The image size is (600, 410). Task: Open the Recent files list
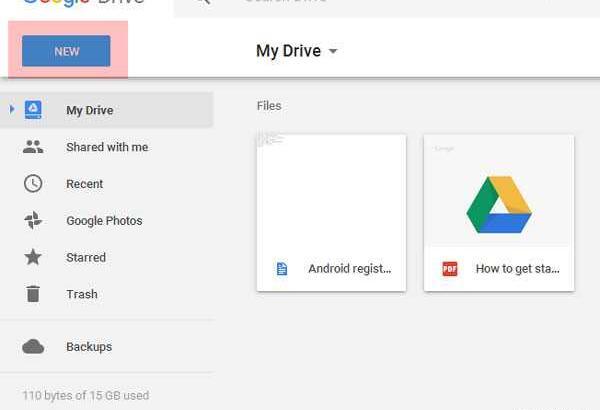tap(85, 184)
